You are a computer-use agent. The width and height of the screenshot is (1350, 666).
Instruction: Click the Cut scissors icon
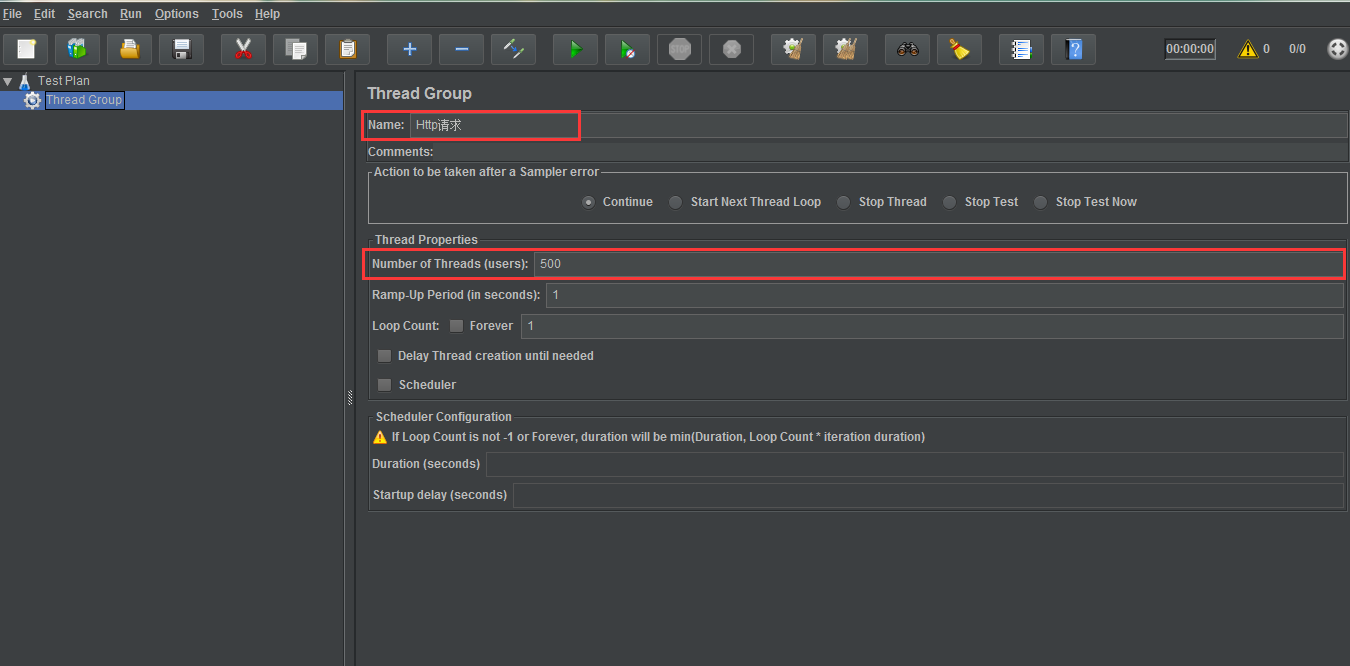coord(243,49)
